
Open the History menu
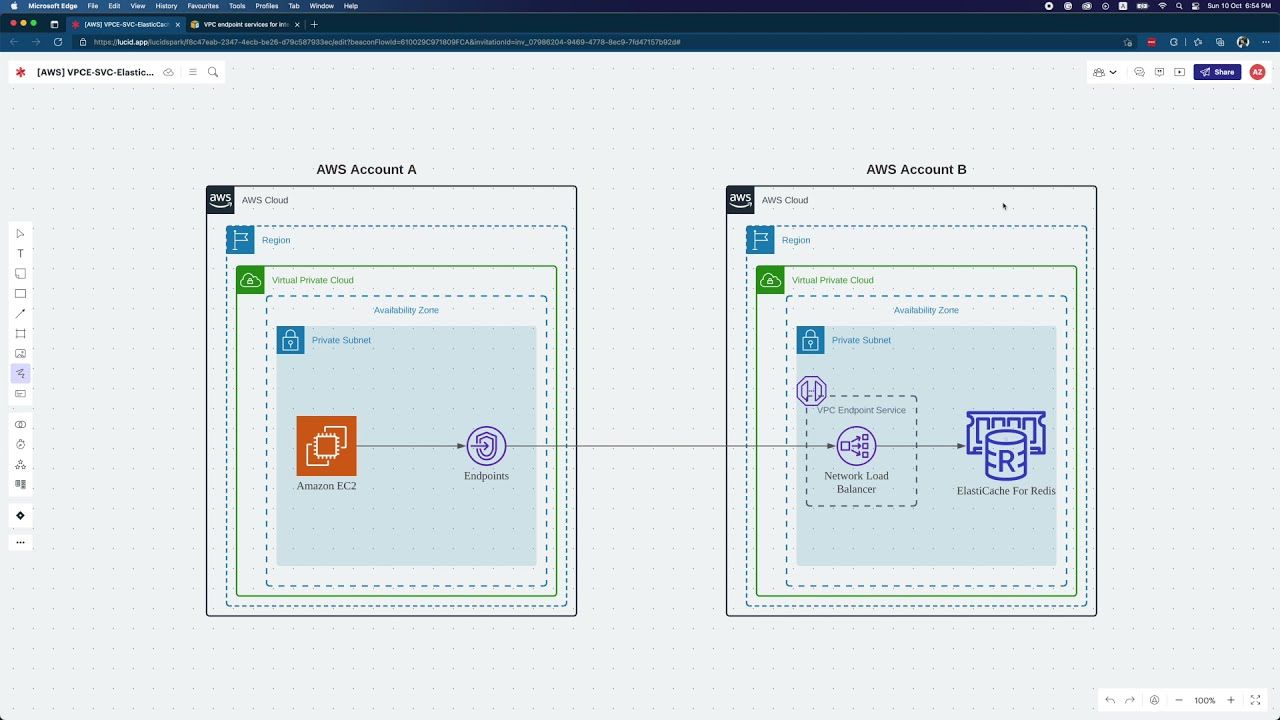(166, 6)
